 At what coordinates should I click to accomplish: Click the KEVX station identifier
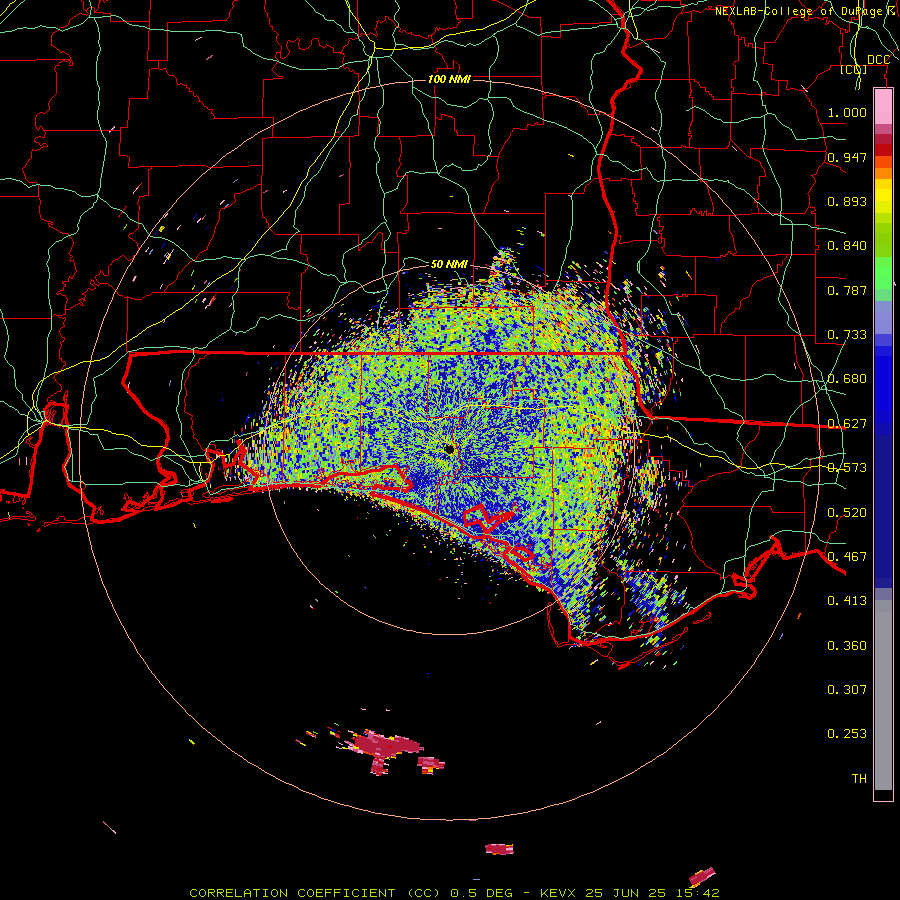click(x=558, y=893)
